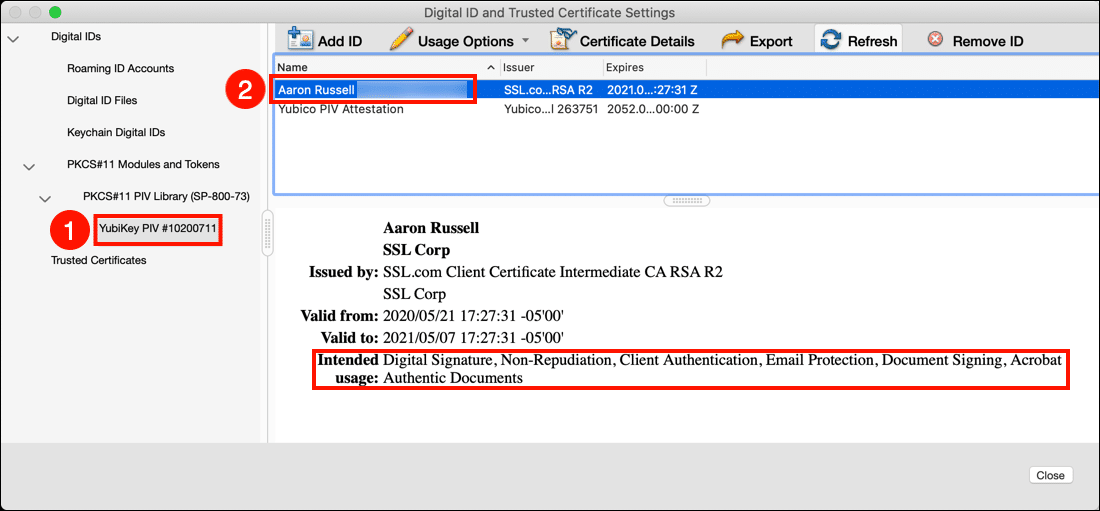
Task: Open the Usage Options dropdown arrow
Action: click(x=525, y=41)
